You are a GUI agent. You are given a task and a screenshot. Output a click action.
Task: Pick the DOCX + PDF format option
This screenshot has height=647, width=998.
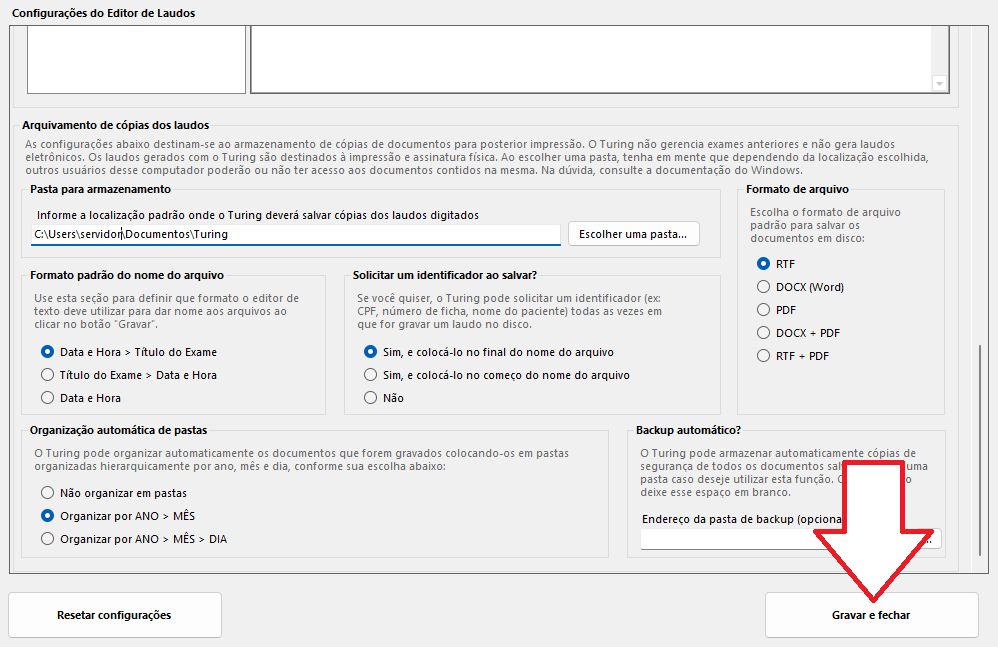[764, 333]
